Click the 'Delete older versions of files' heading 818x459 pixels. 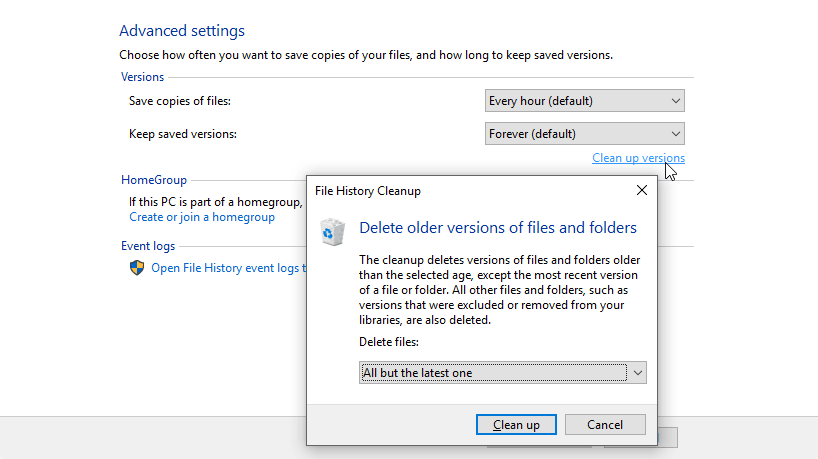pyautogui.click(x=497, y=228)
